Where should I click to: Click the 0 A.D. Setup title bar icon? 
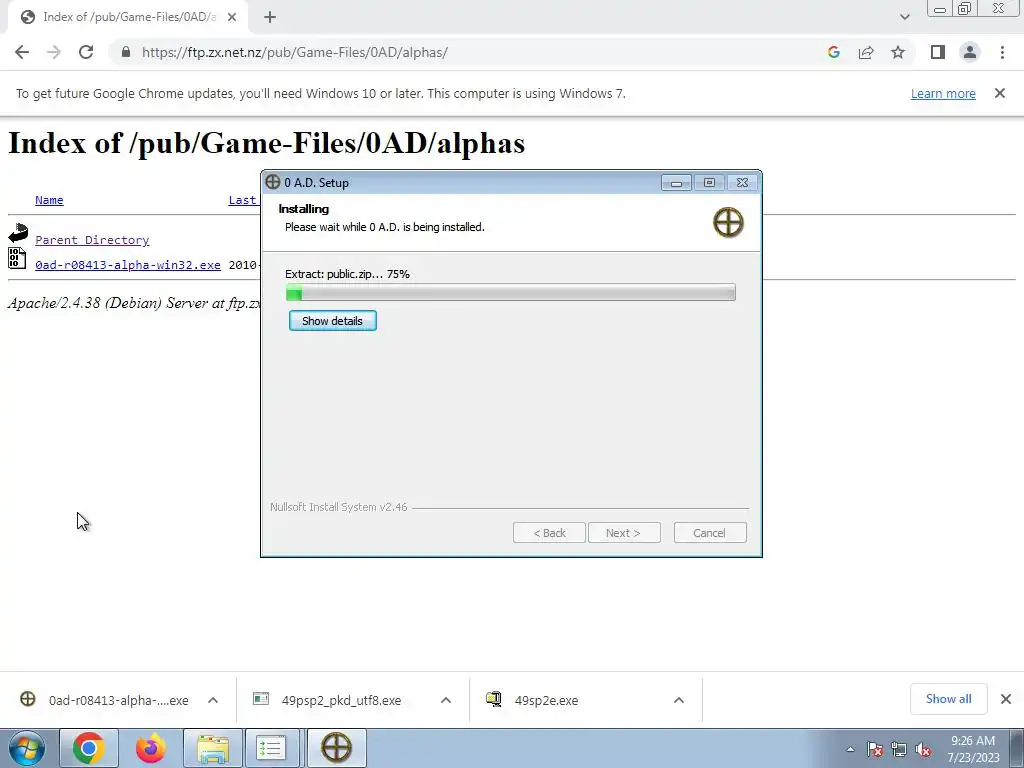pos(272,182)
